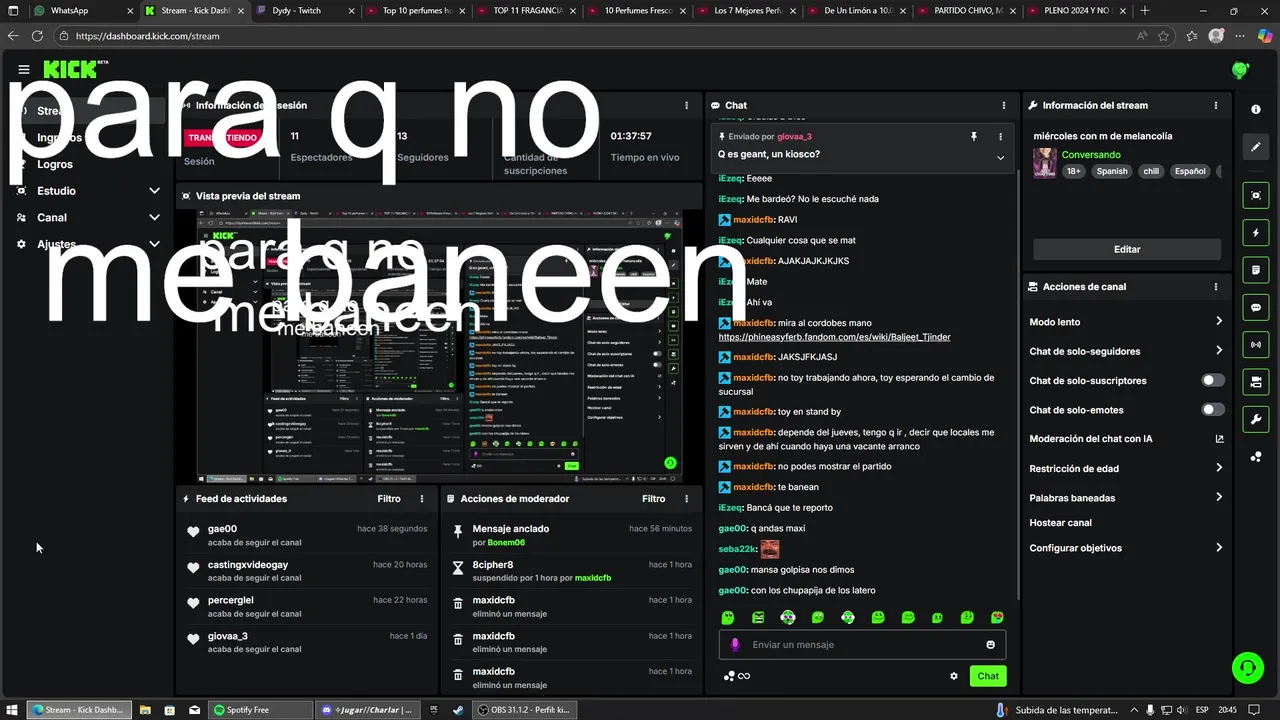Open OBS 31.1.2 from the taskbar
1280x720 pixels.
pos(526,710)
